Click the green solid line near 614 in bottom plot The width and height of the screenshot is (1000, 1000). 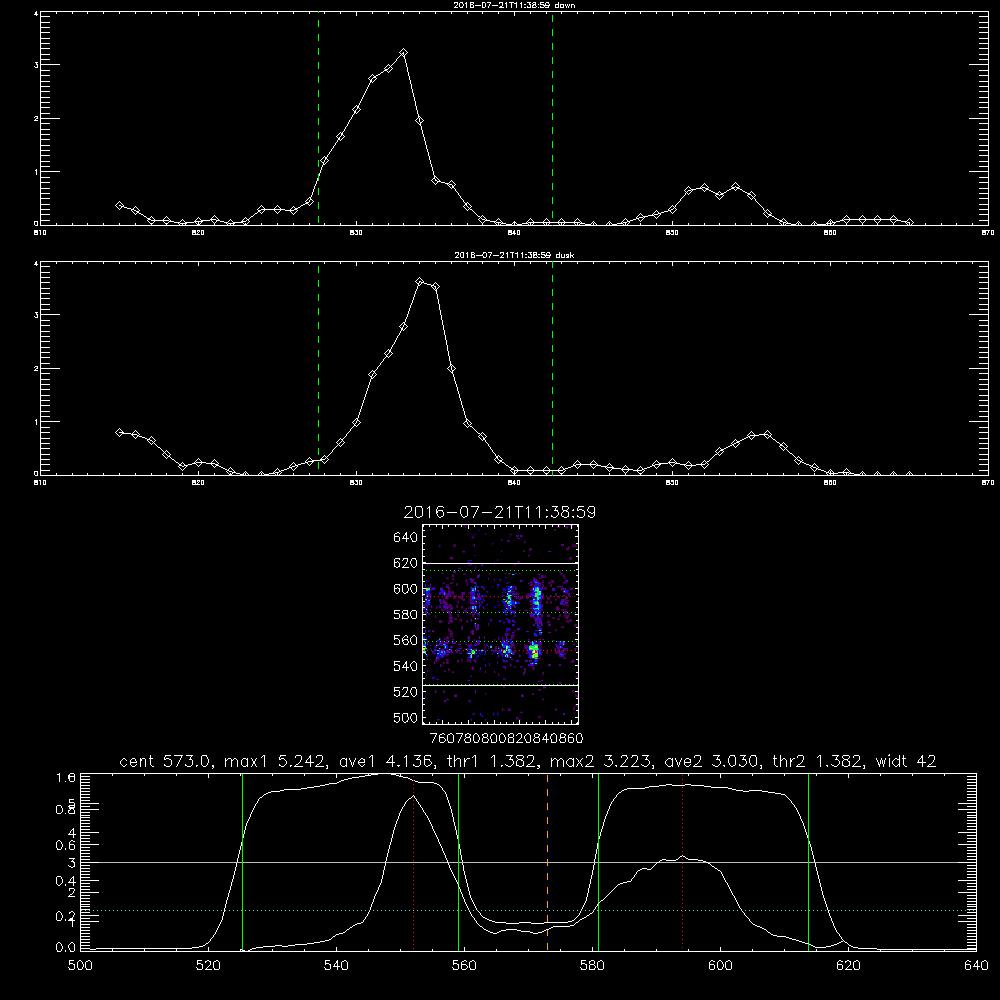pos(808,862)
